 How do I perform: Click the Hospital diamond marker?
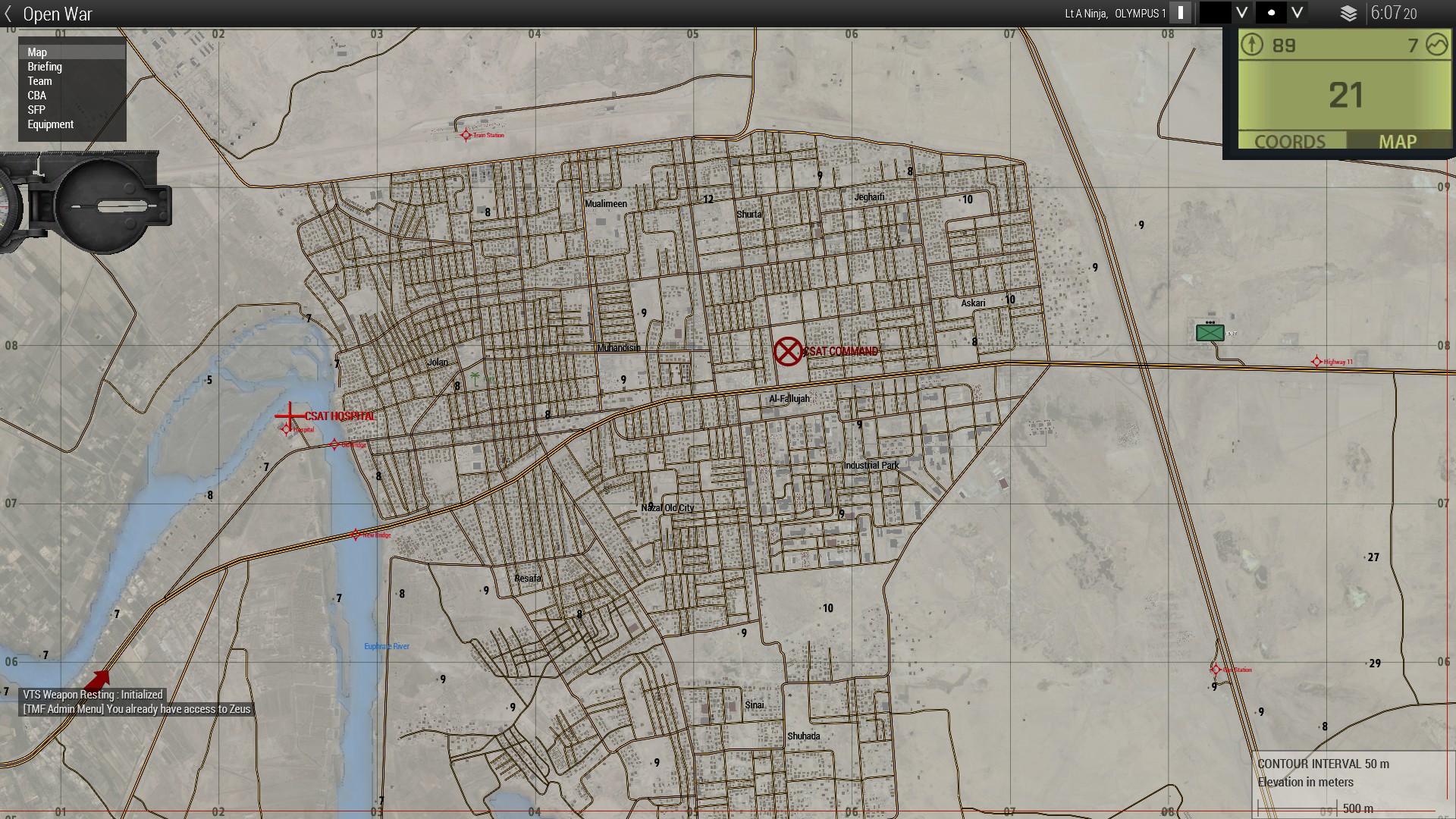pos(286,429)
